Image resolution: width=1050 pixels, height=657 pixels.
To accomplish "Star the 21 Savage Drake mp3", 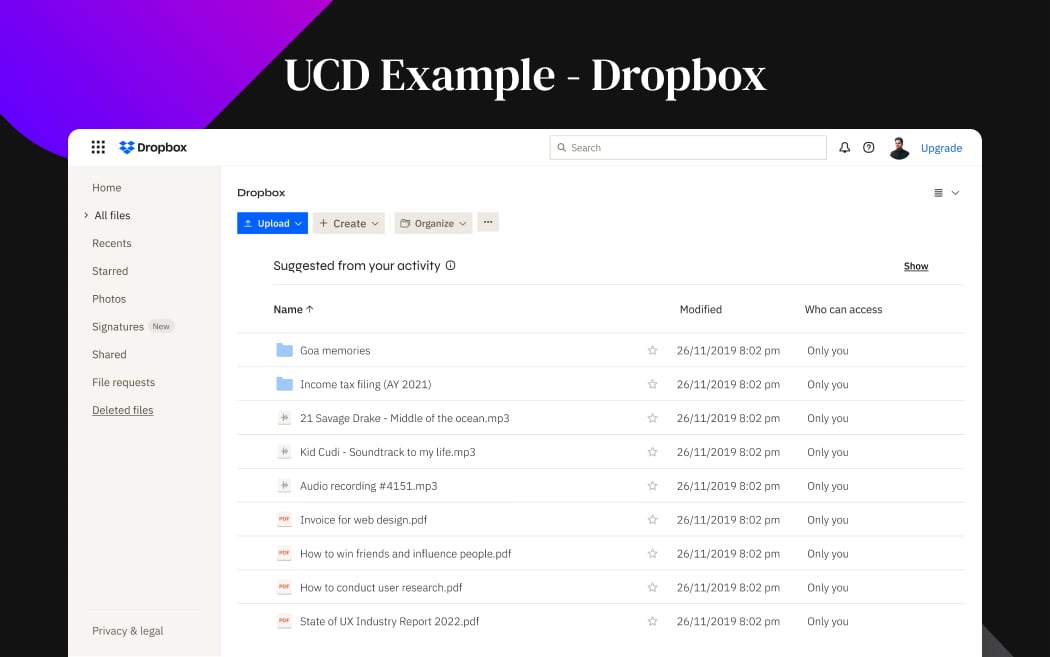I will (652, 418).
